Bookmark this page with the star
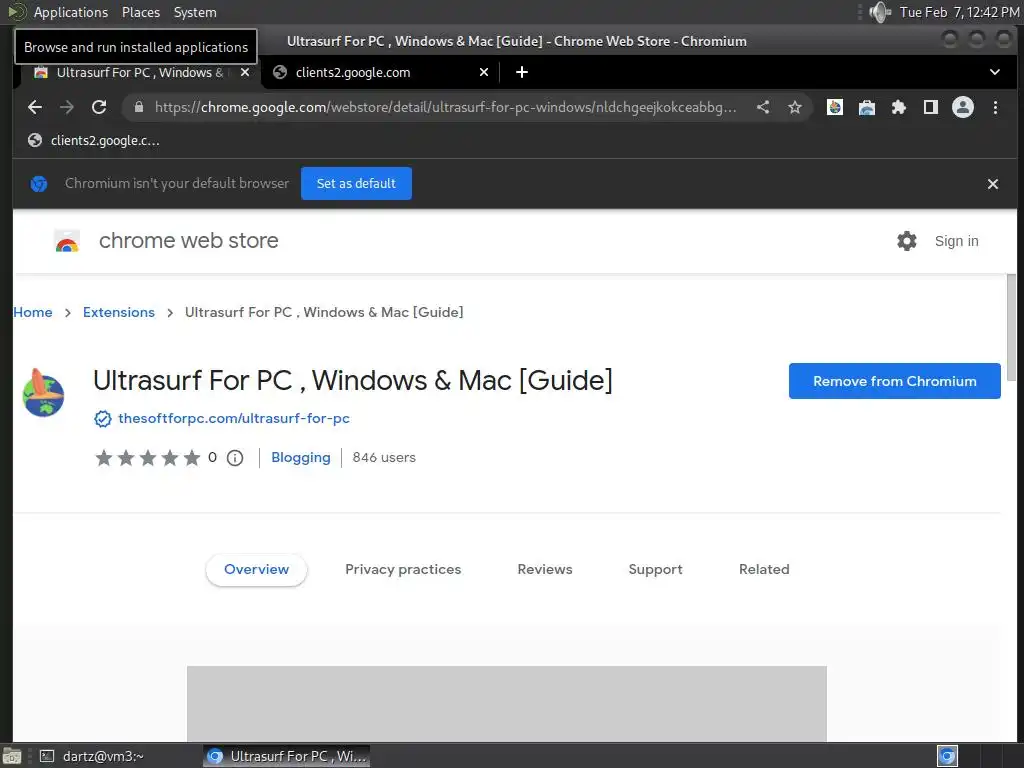Viewport: 1024px width, 768px height. [794, 107]
